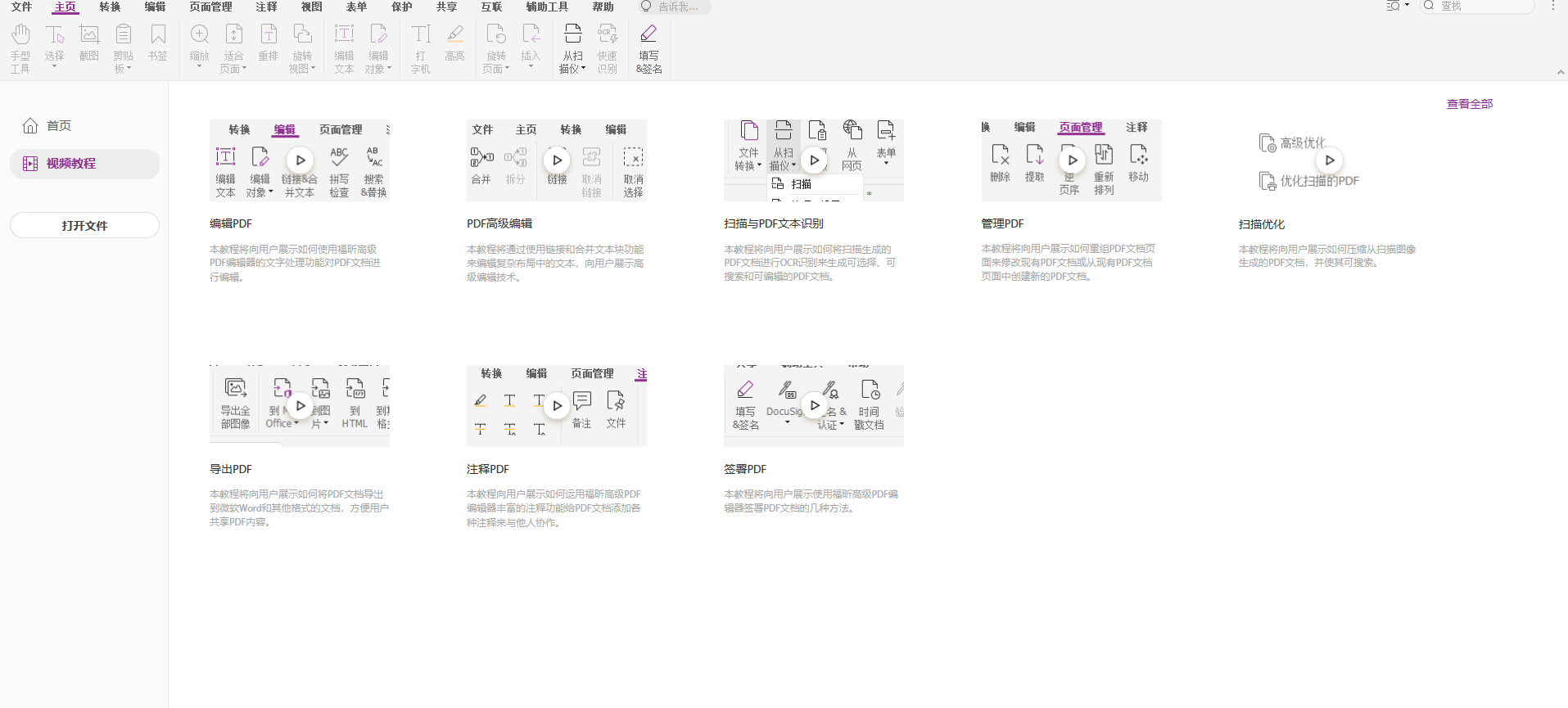Play the 签署PDF tutorial video
The height and width of the screenshot is (708, 1568).
coord(814,405)
